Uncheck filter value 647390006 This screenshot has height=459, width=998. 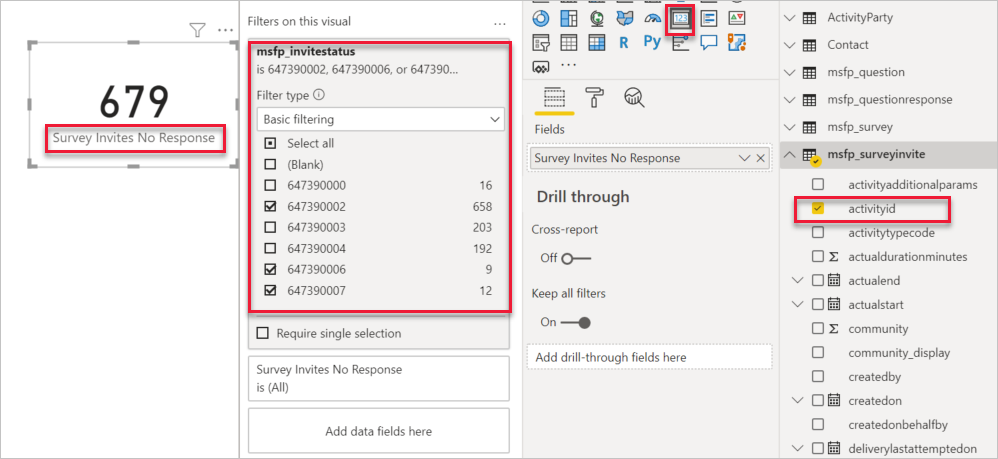[x=271, y=269]
